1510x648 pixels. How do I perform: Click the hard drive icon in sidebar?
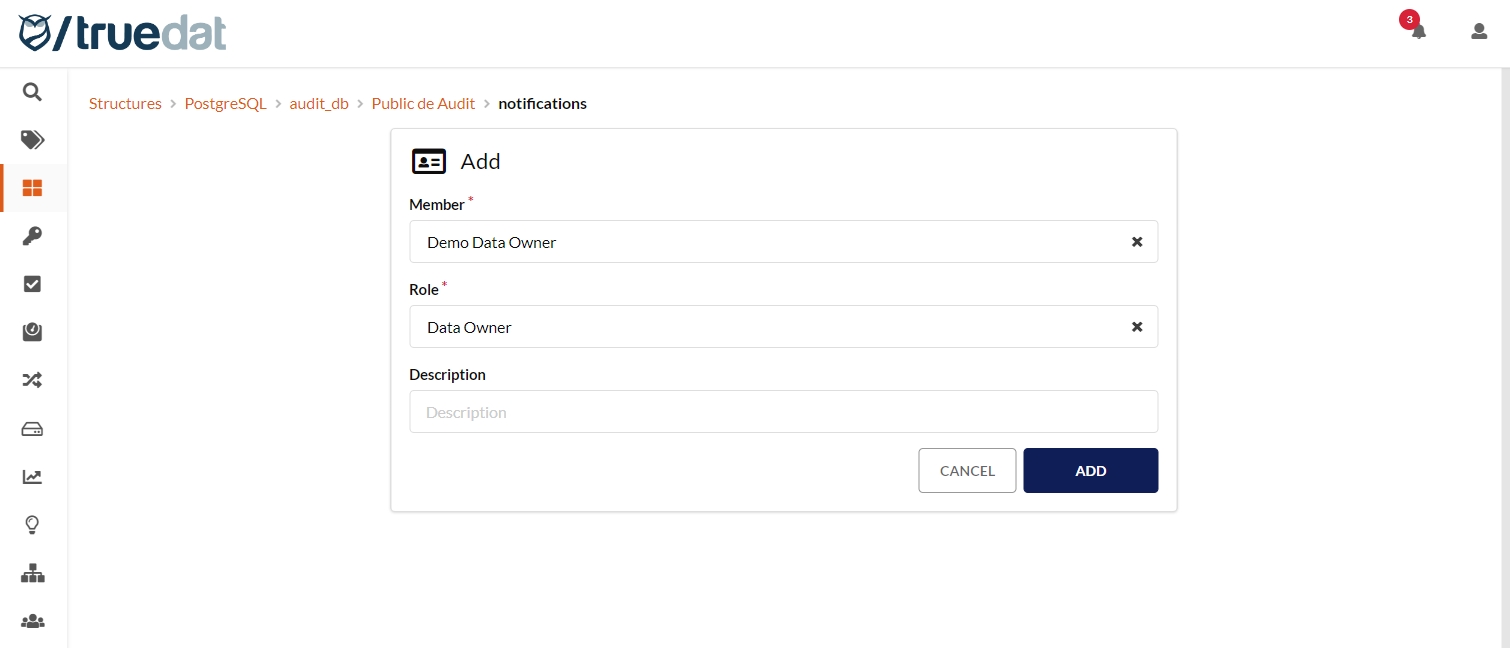point(32,429)
